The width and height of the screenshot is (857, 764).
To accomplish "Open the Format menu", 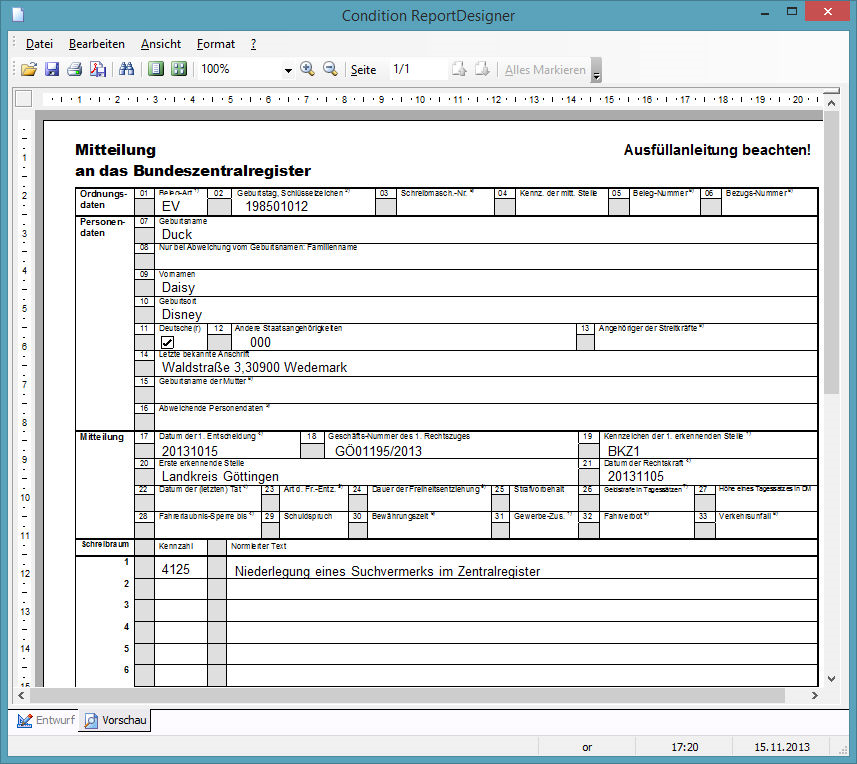I will pyautogui.click(x=216, y=44).
